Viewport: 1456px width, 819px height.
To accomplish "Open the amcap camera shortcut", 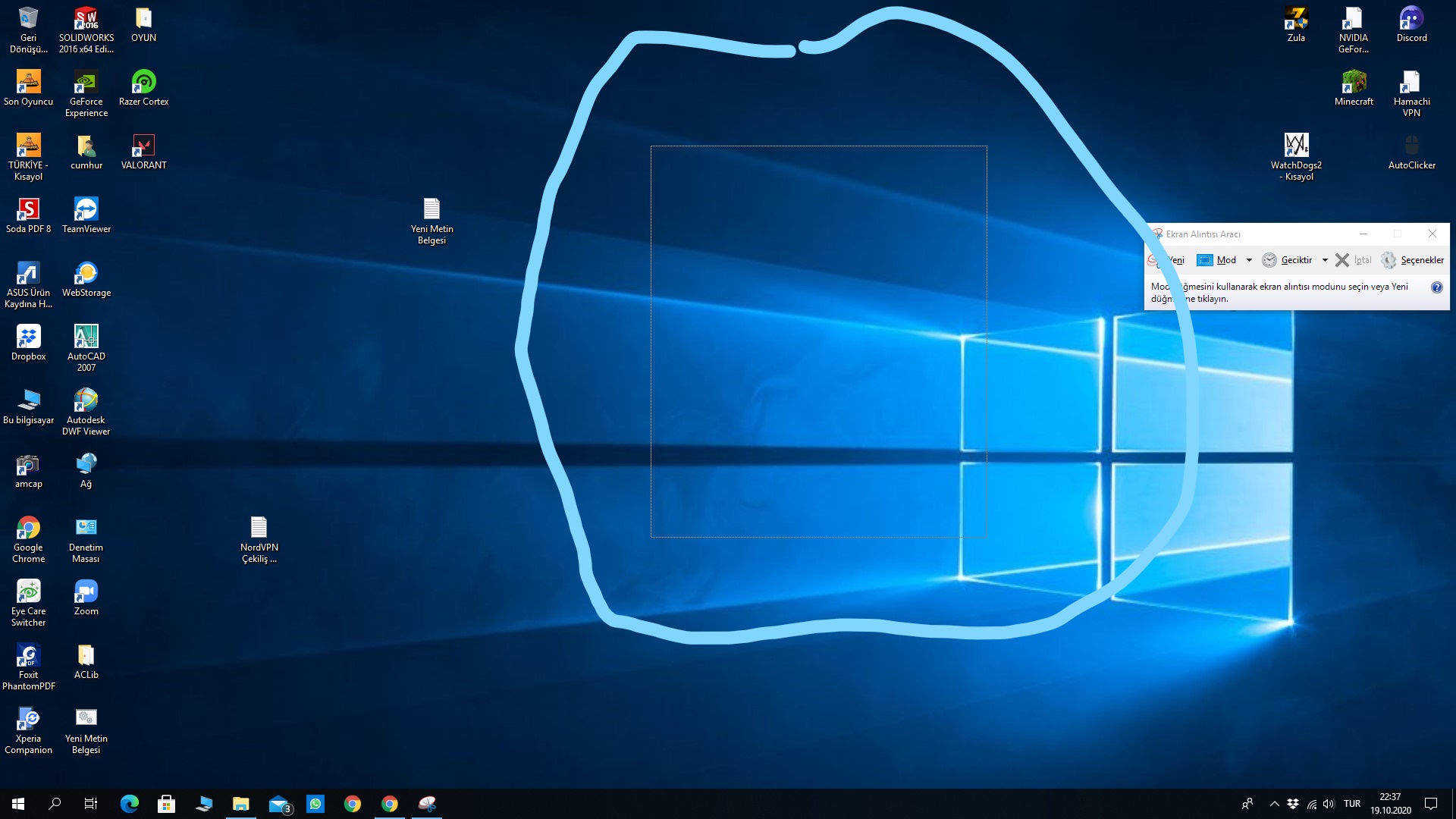I will click(28, 470).
